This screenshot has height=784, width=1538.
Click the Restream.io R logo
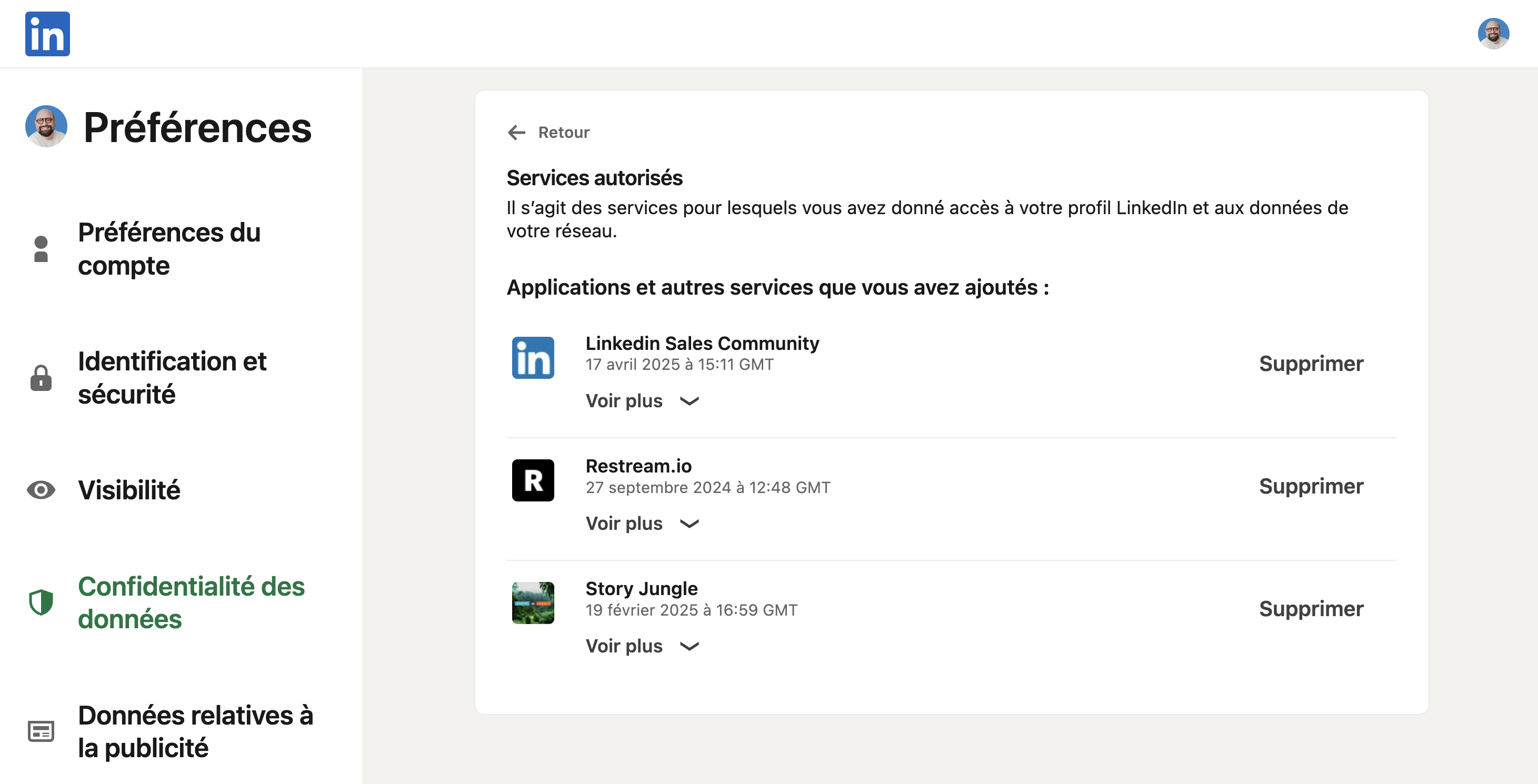click(x=533, y=480)
